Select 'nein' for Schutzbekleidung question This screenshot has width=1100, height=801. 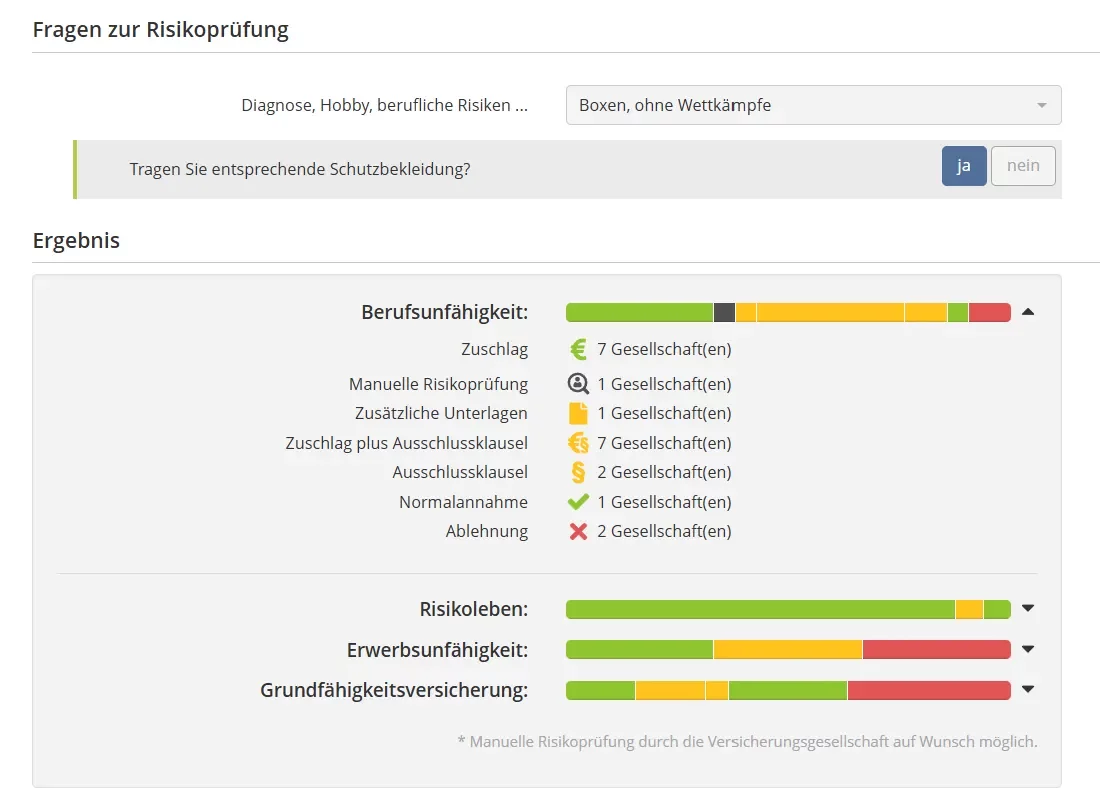pyautogui.click(x=1023, y=166)
